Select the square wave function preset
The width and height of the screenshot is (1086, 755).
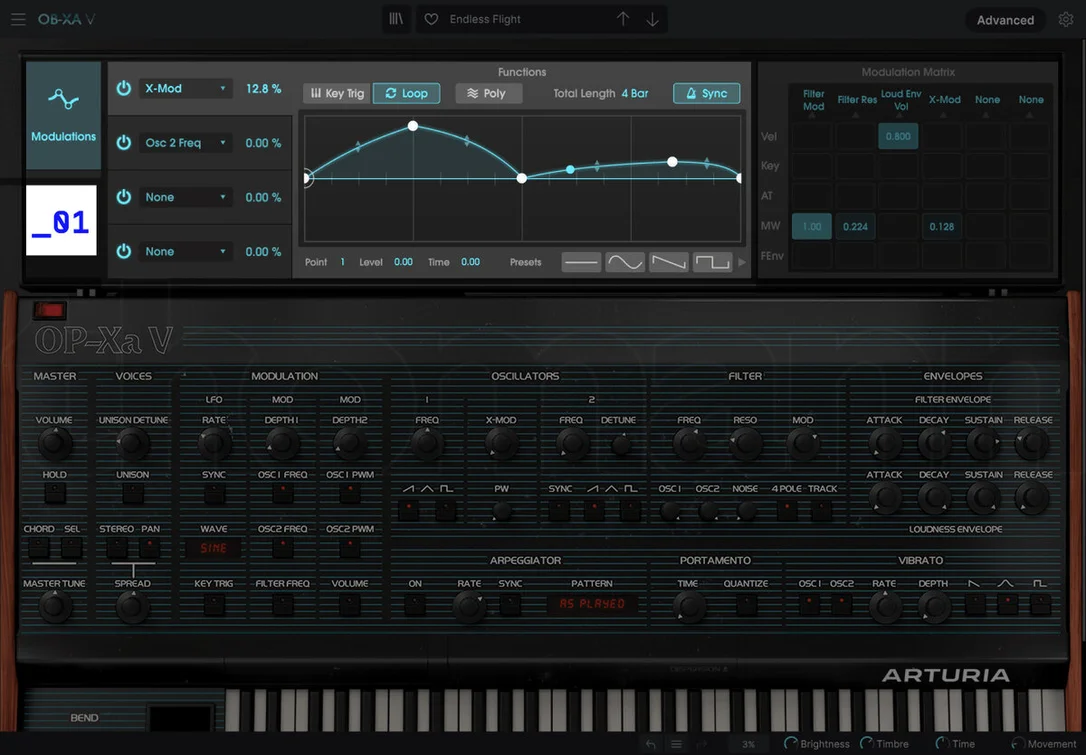point(712,263)
